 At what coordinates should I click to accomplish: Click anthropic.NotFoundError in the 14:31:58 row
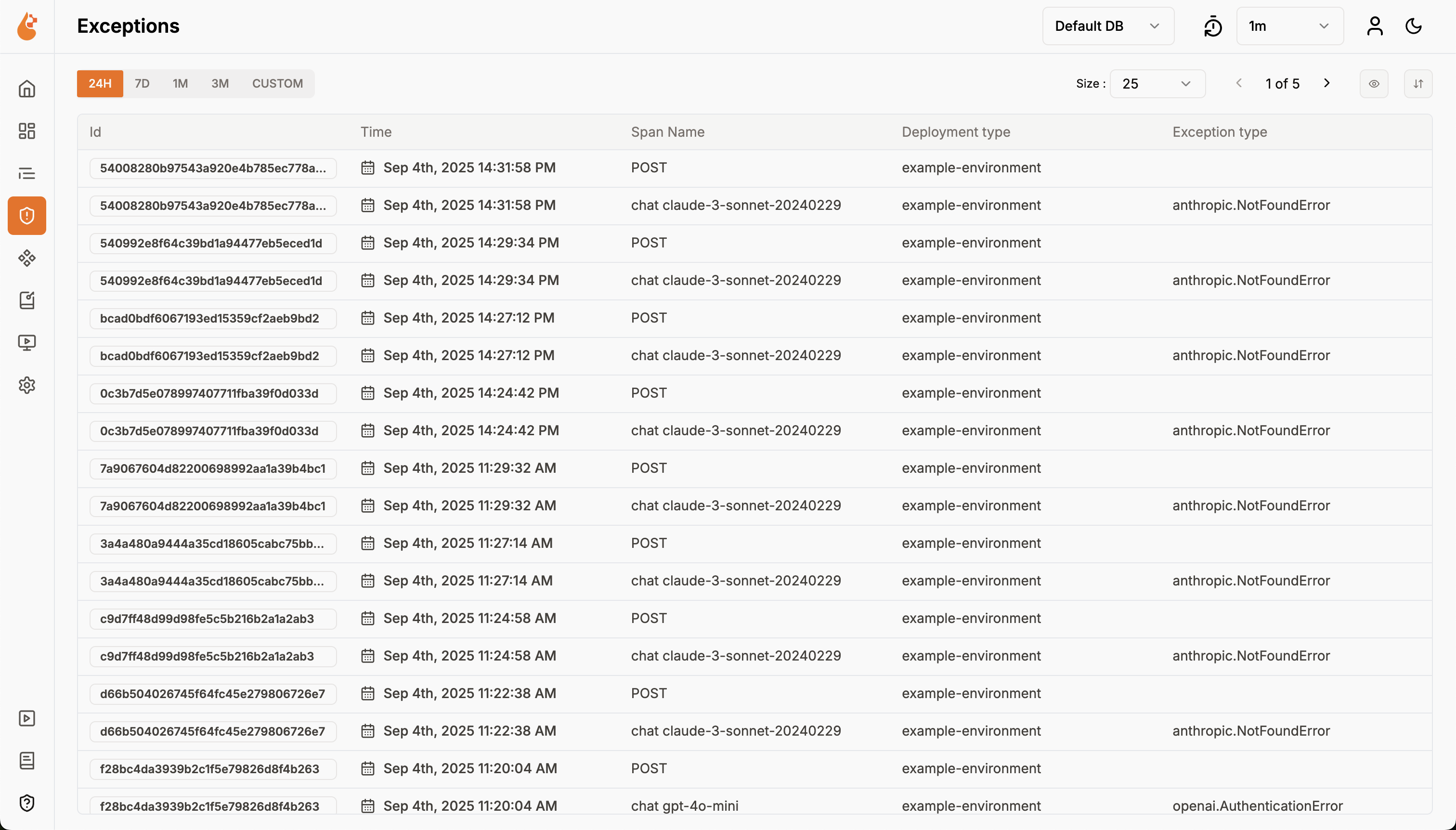(x=1251, y=205)
